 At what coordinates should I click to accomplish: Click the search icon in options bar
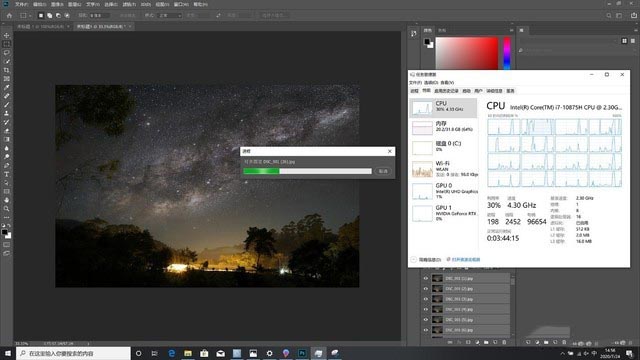tap(609, 16)
